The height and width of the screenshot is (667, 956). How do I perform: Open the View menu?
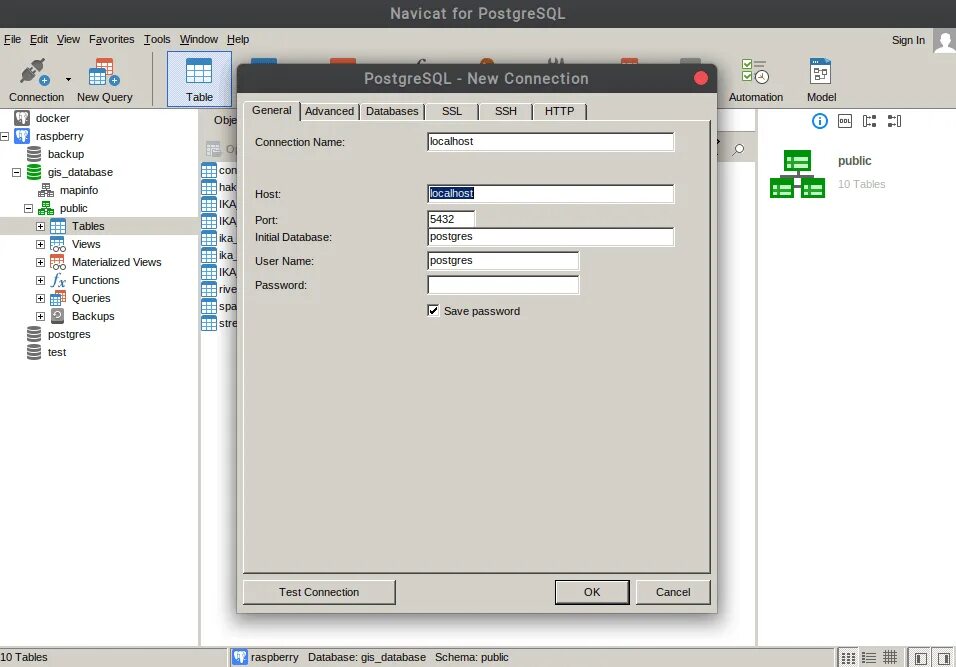[x=68, y=39]
